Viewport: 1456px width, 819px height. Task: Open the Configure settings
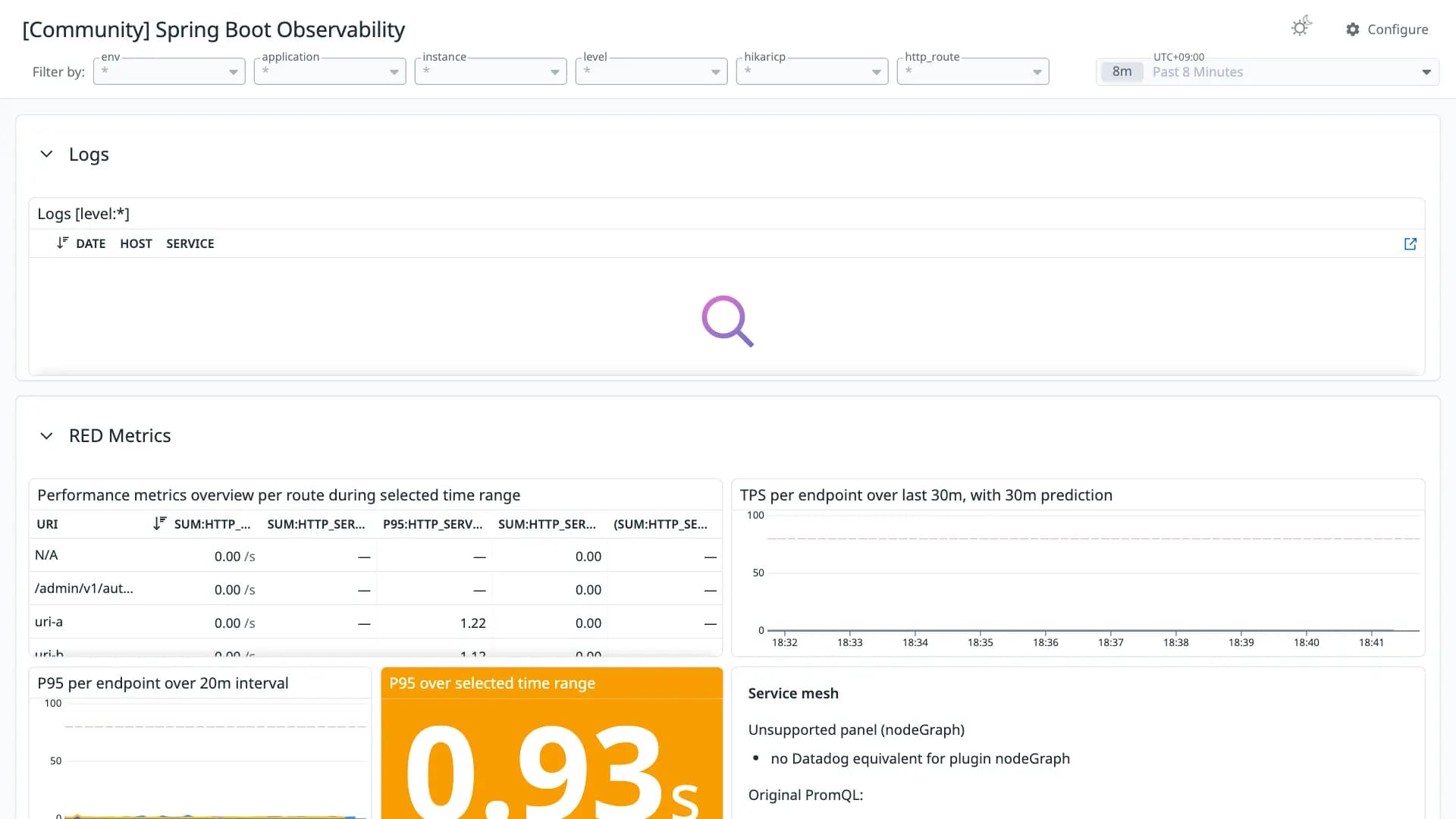(1387, 30)
